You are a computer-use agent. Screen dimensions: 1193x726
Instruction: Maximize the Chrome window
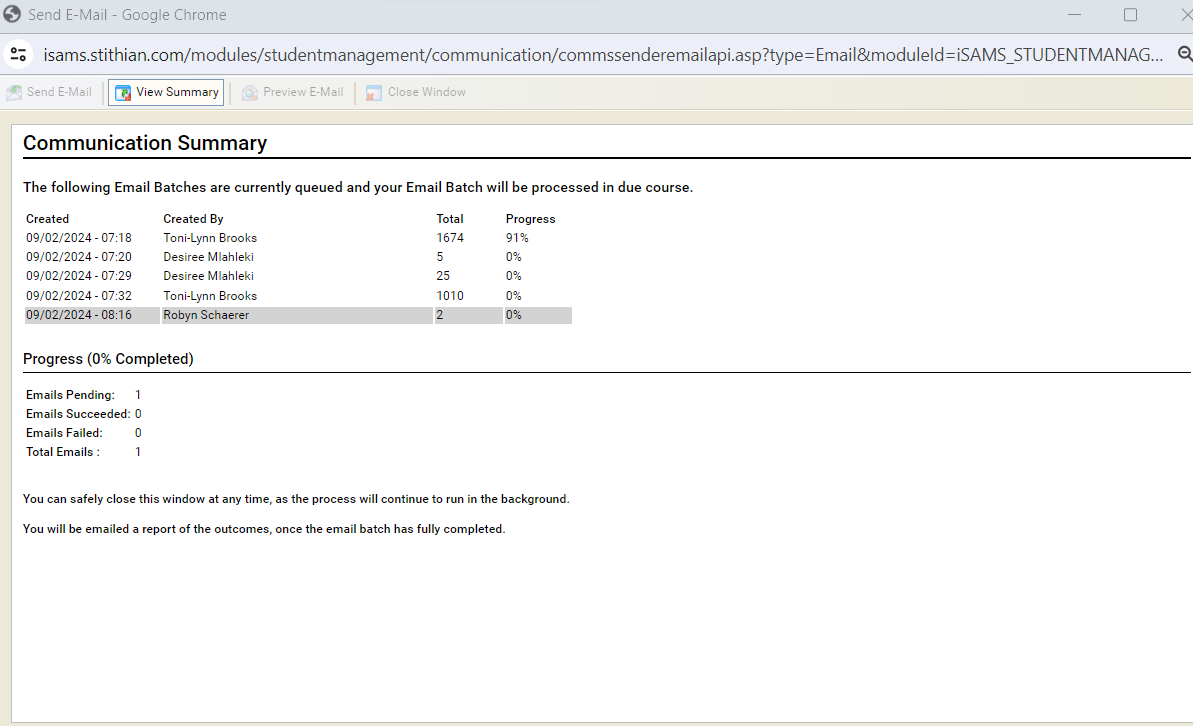click(x=1130, y=15)
